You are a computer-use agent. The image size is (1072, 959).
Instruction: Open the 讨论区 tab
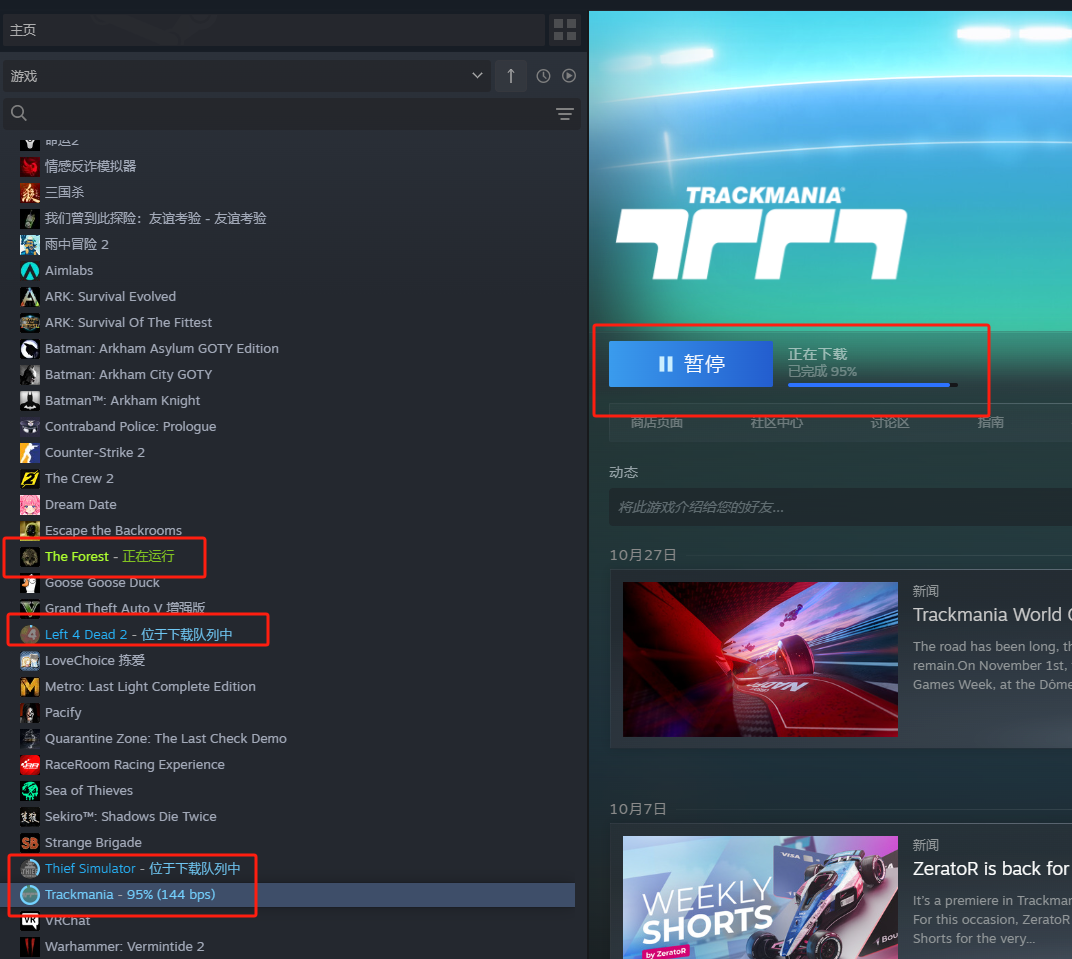[x=890, y=422]
